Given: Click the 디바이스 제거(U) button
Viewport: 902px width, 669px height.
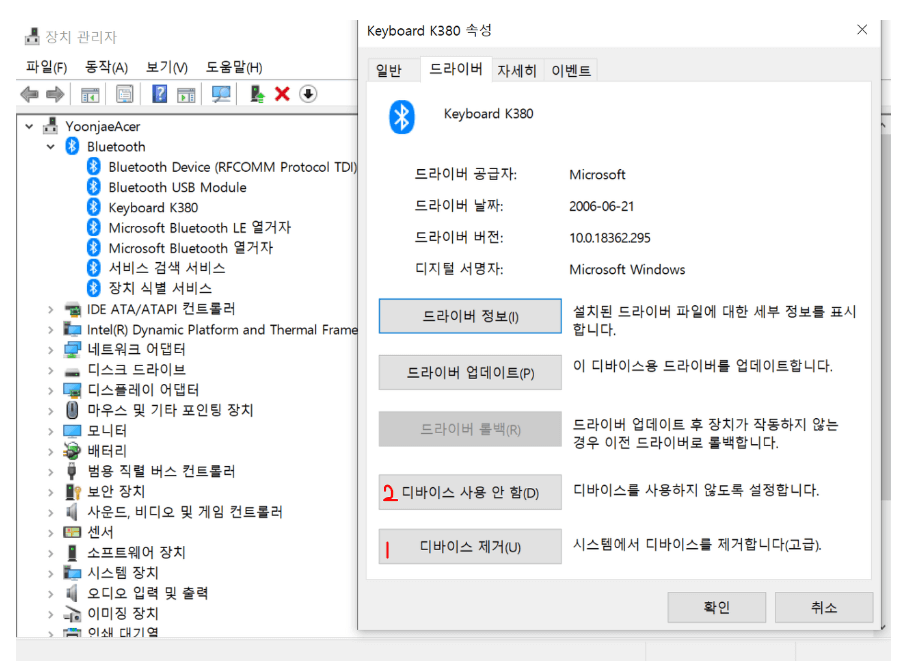Looking at the screenshot, I should point(470,546).
